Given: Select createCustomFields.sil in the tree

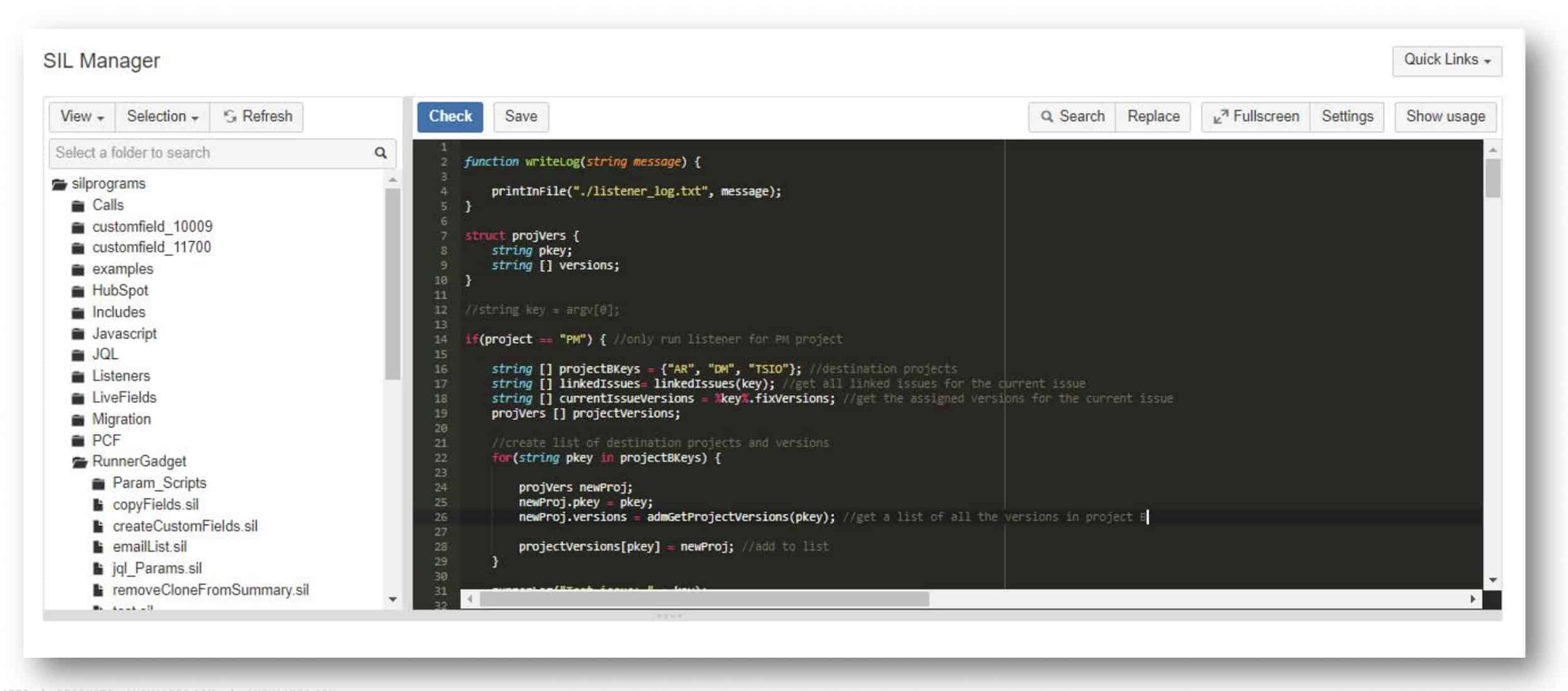Looking at the screenshot, I should tap(186, 526).
